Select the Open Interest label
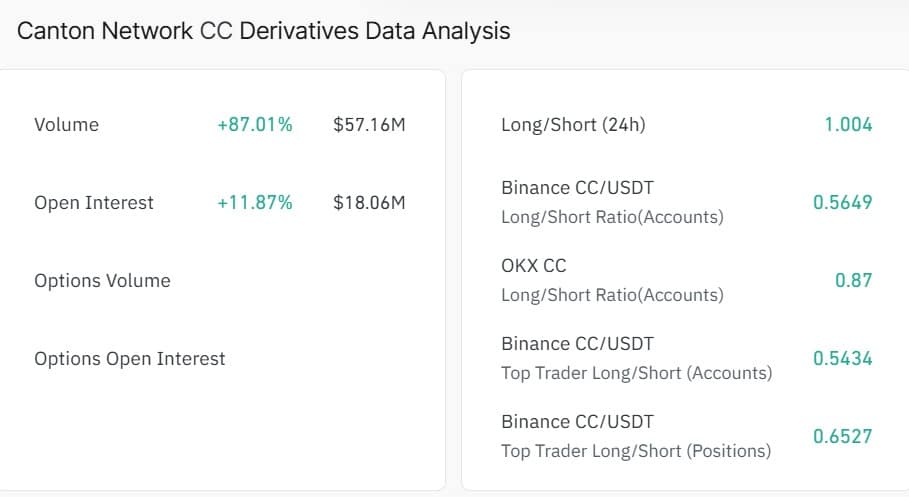 [94, 203]
